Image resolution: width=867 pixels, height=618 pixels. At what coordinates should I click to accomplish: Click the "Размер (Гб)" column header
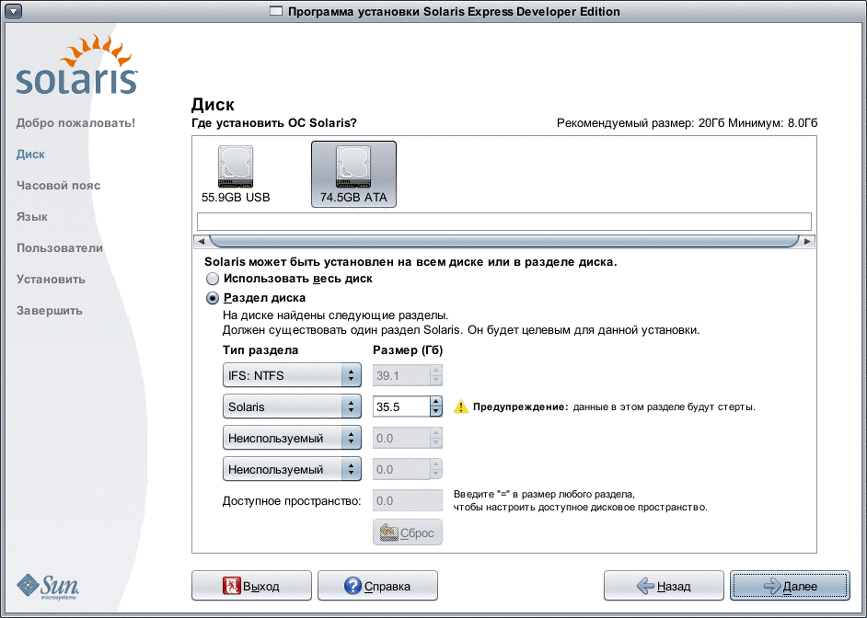click(x=408, y=350)
